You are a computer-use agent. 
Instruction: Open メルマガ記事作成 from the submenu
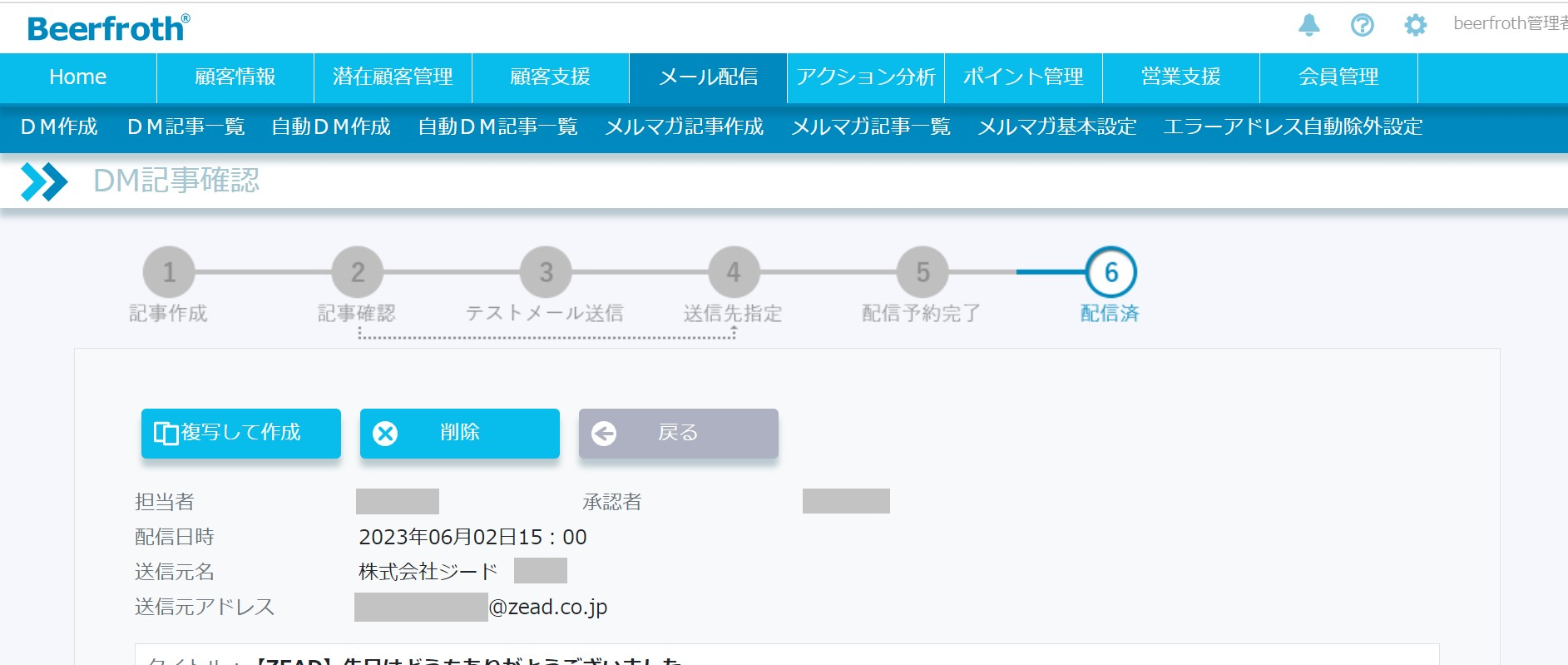click(x=684, y=127)
